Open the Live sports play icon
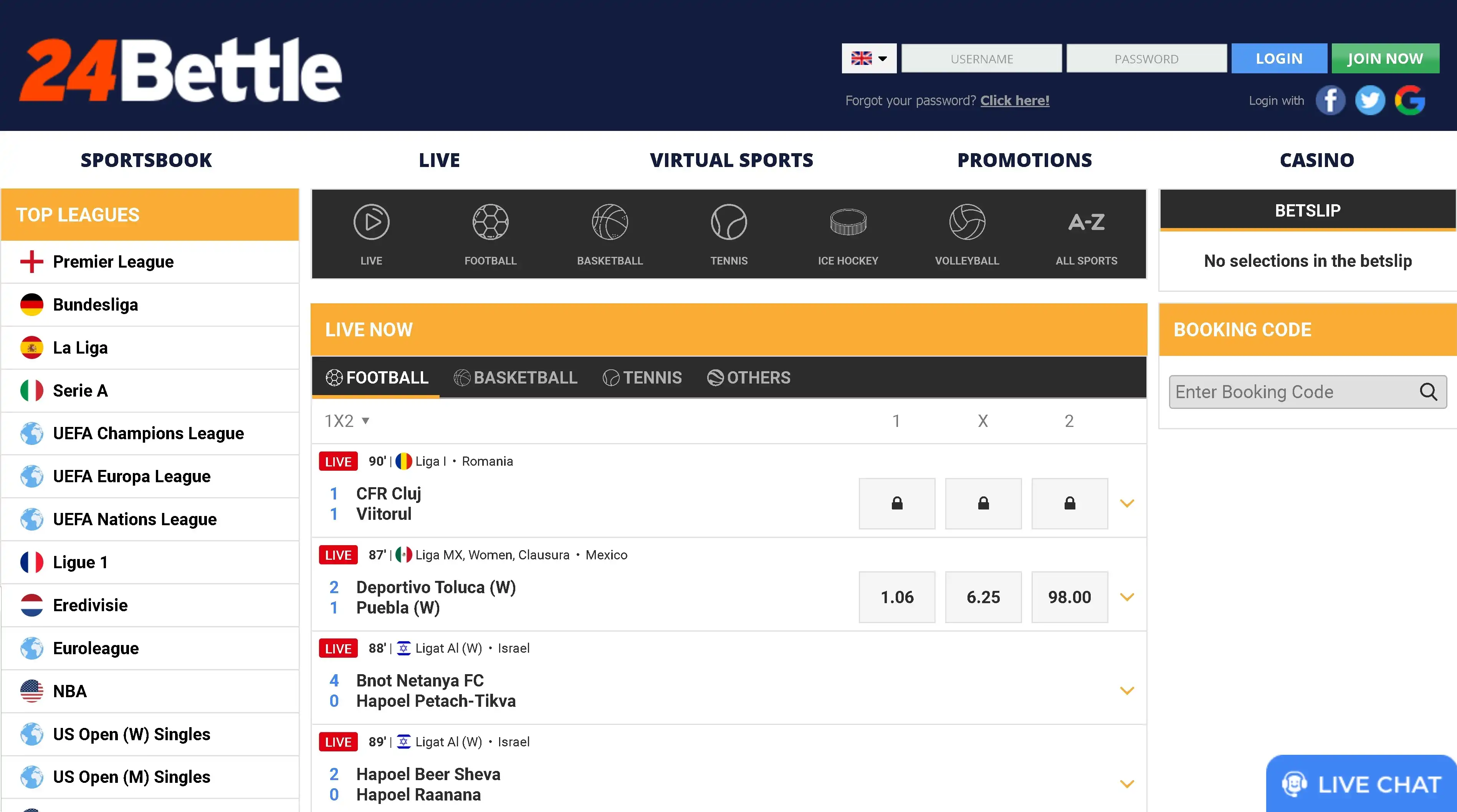 [x=371, y=222]
